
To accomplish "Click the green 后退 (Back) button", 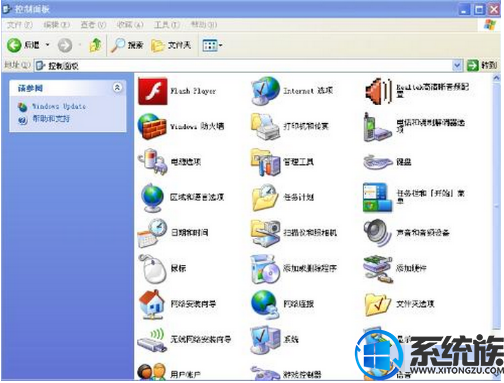I will click(23, 45).
